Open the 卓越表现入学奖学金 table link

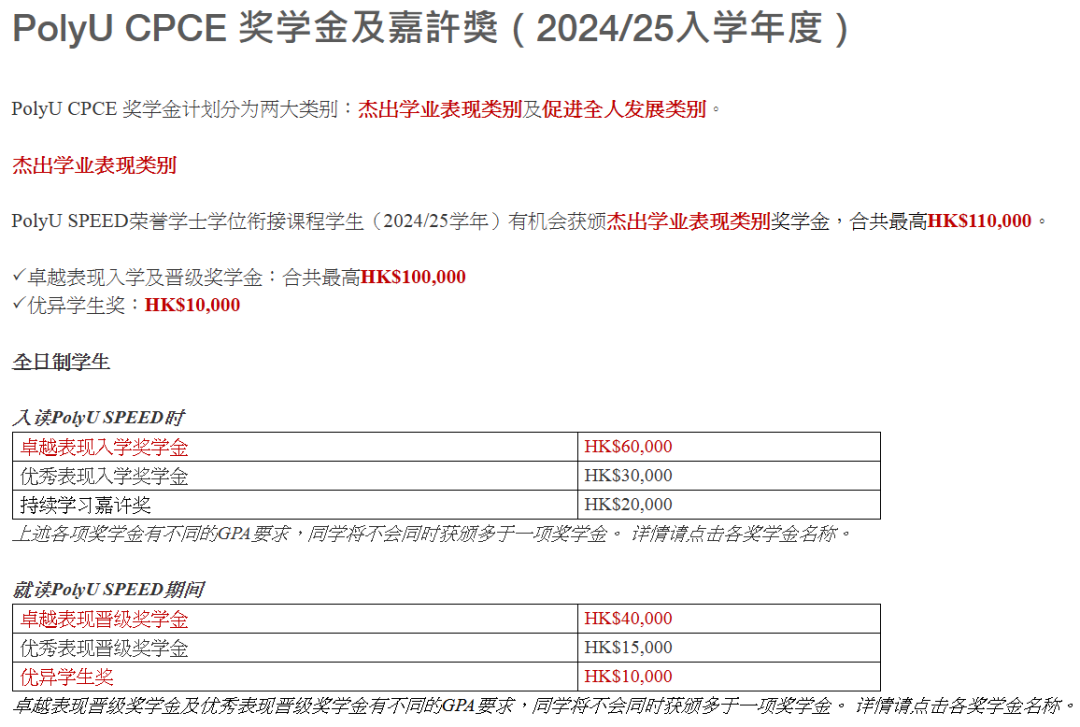104,447
